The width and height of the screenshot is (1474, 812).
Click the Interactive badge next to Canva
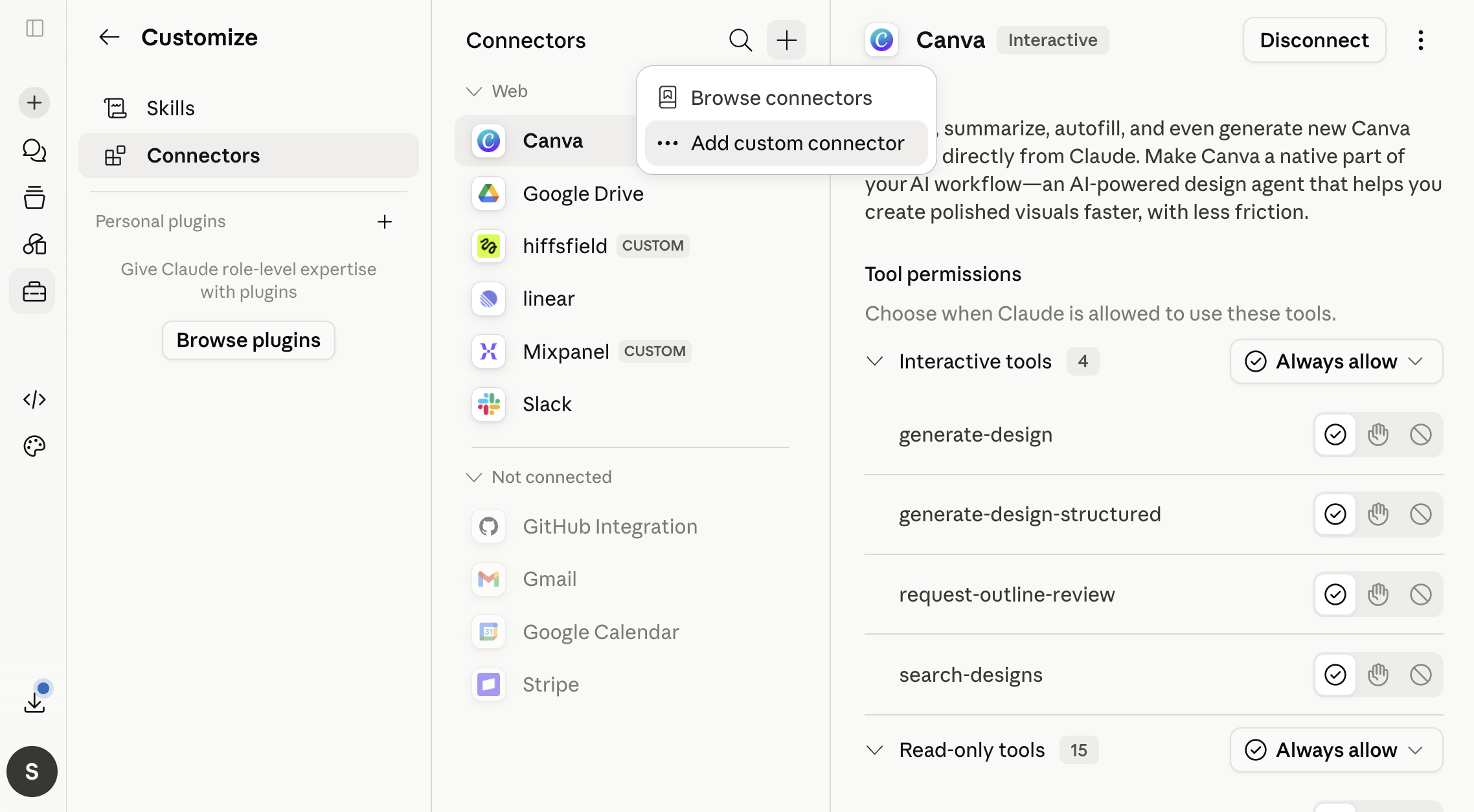[x=1052, y=40]
